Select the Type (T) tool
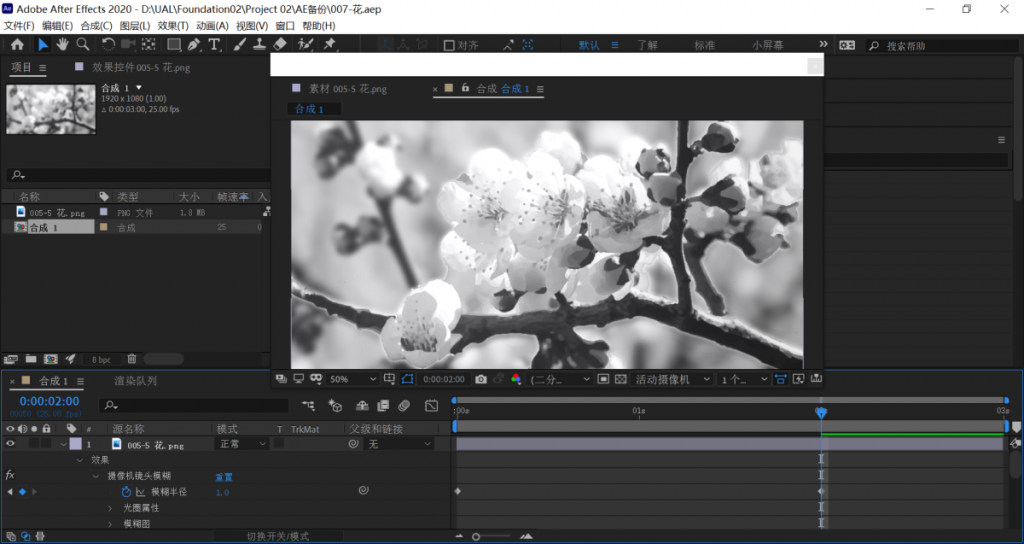Image resolution: width=1024 pixels, height=544 pixels. click(214, 44)
